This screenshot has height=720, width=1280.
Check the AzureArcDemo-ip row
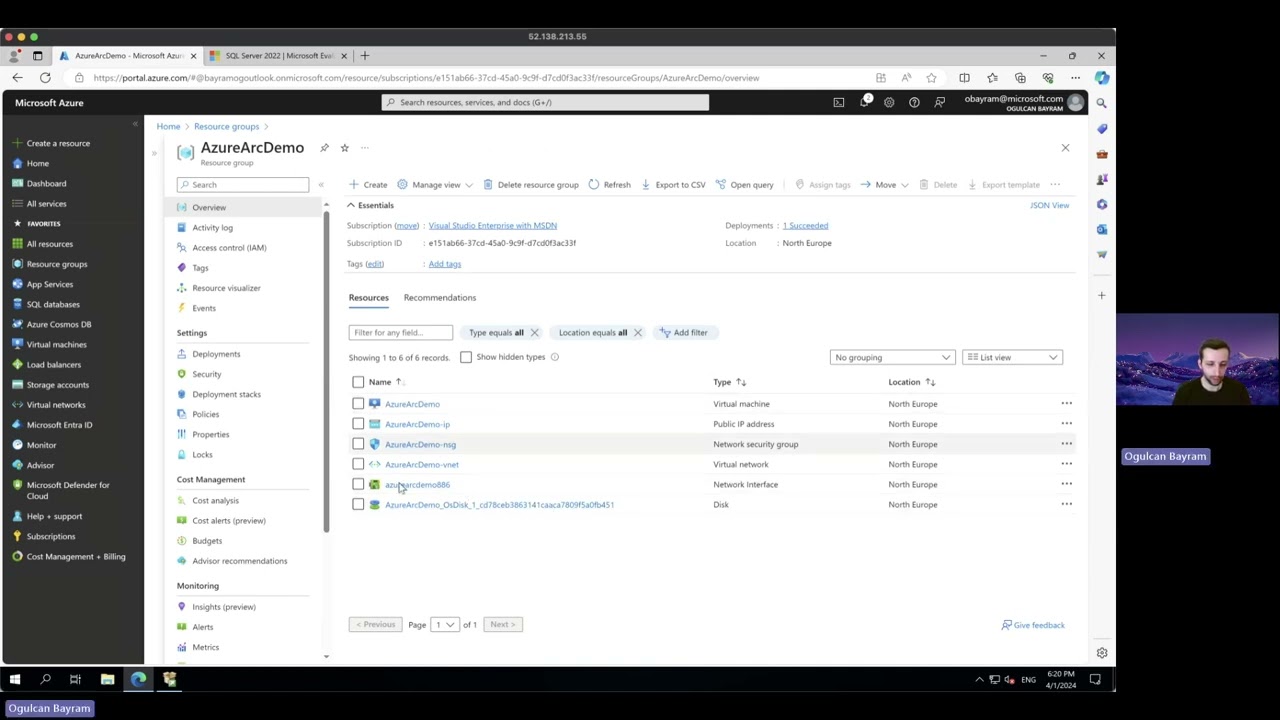click(x=358, y=424)
